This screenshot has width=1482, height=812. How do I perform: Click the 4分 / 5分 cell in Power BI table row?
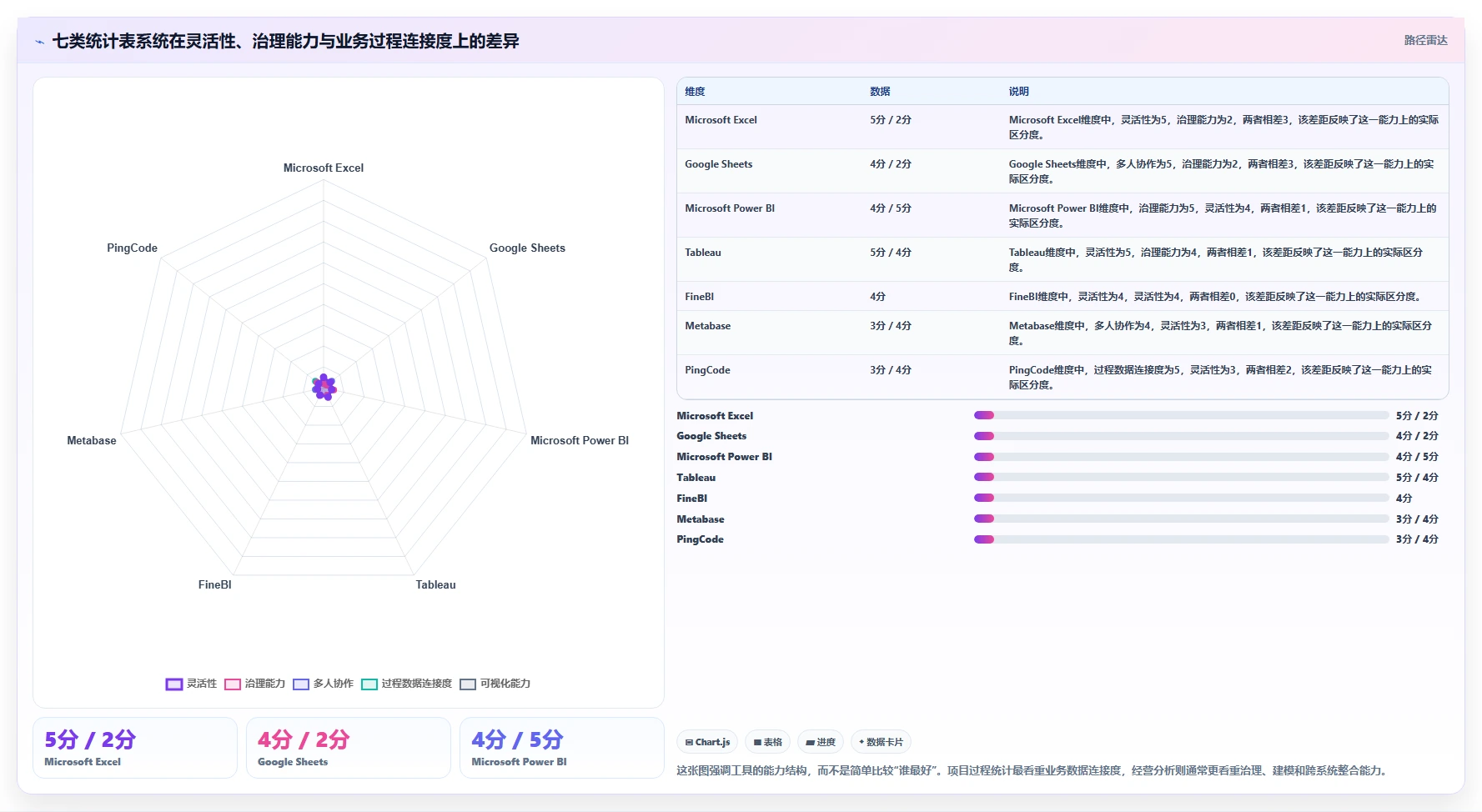point(891,208)
